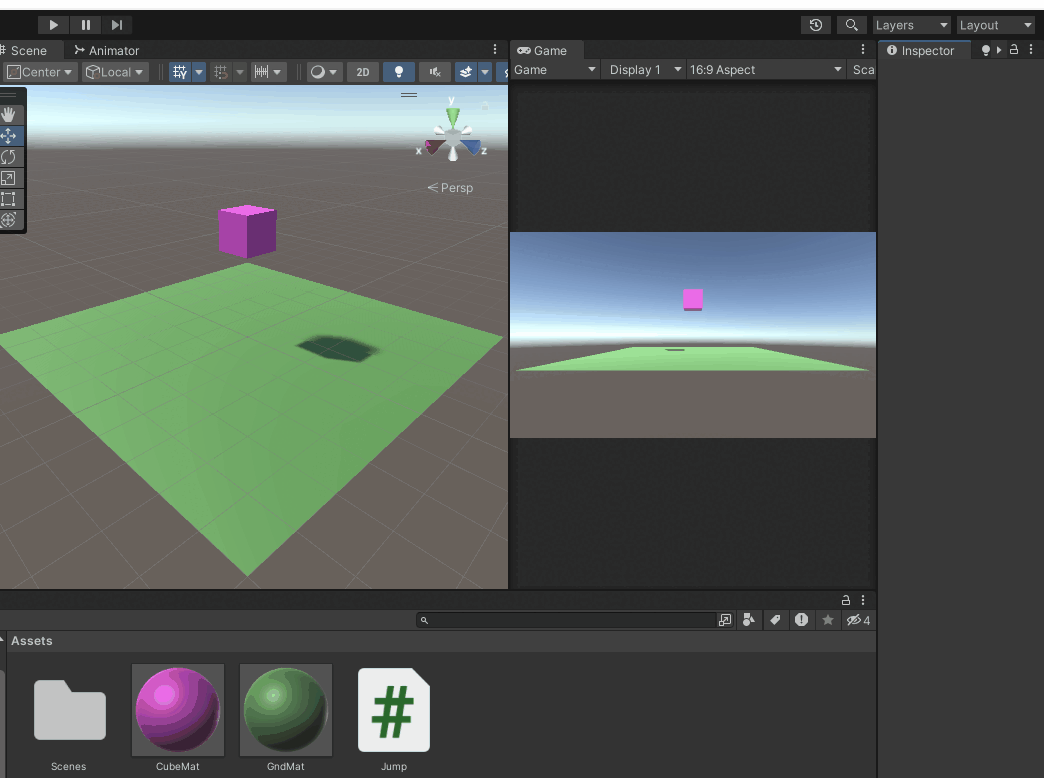Open the draw mode shading dropdown
The image size is (1044, 778).
tap(324, 72)
